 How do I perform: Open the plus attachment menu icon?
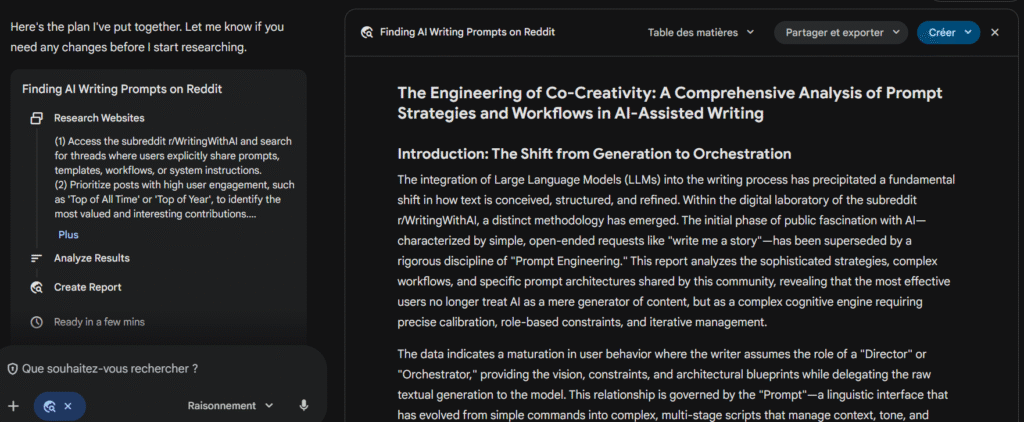[13, 406]
